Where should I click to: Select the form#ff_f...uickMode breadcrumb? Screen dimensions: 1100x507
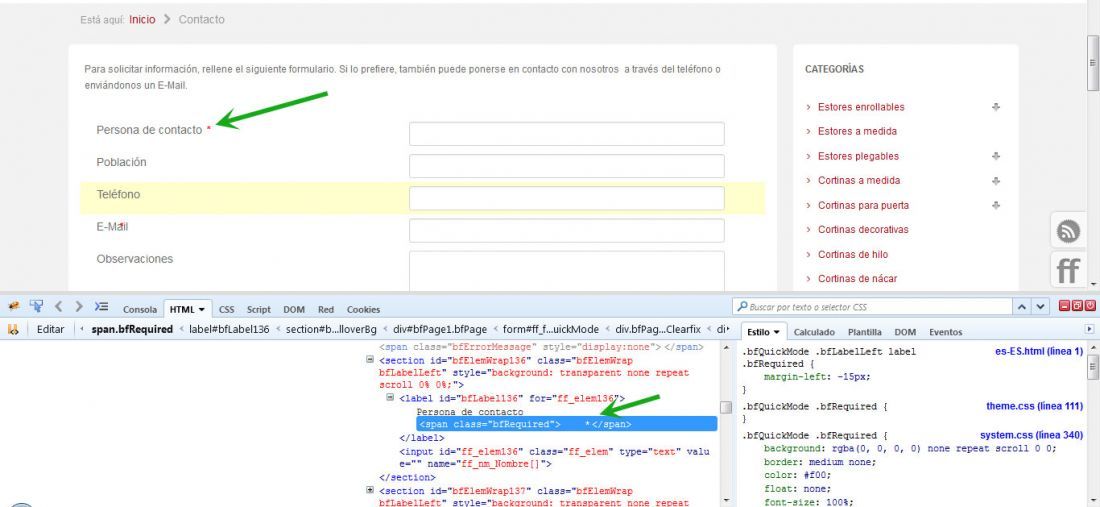point(551,329)
